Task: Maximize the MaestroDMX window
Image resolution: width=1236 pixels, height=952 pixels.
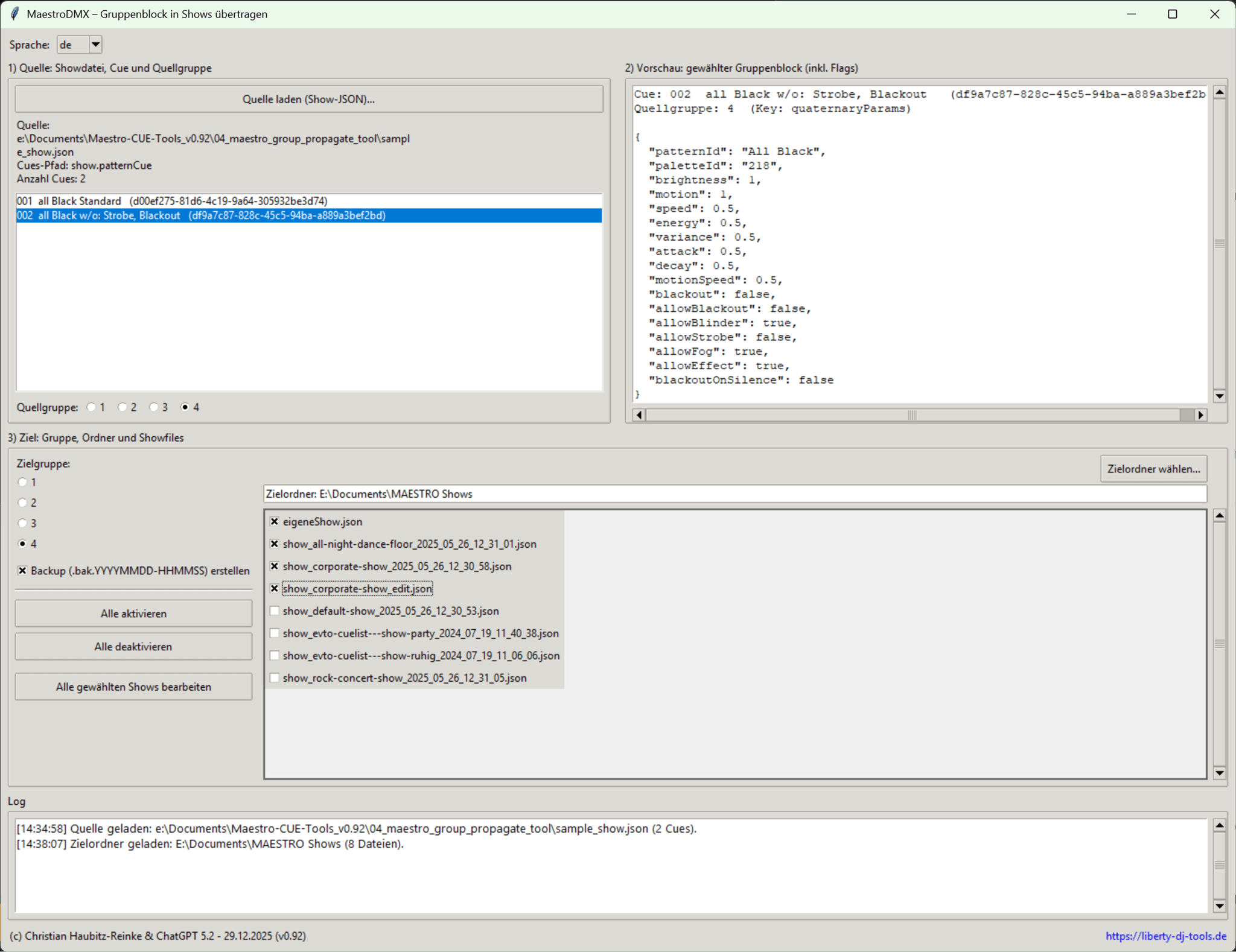Action: 1172,14
